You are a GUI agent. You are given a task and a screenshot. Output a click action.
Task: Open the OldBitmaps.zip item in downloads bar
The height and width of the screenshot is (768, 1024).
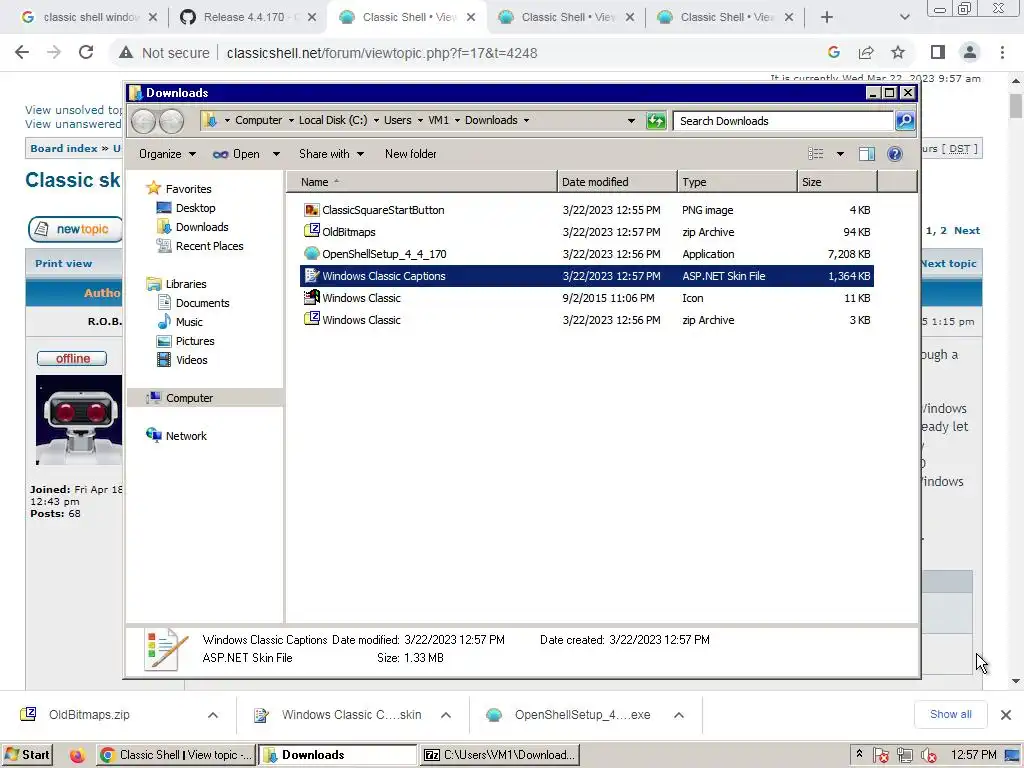point(89,715)
